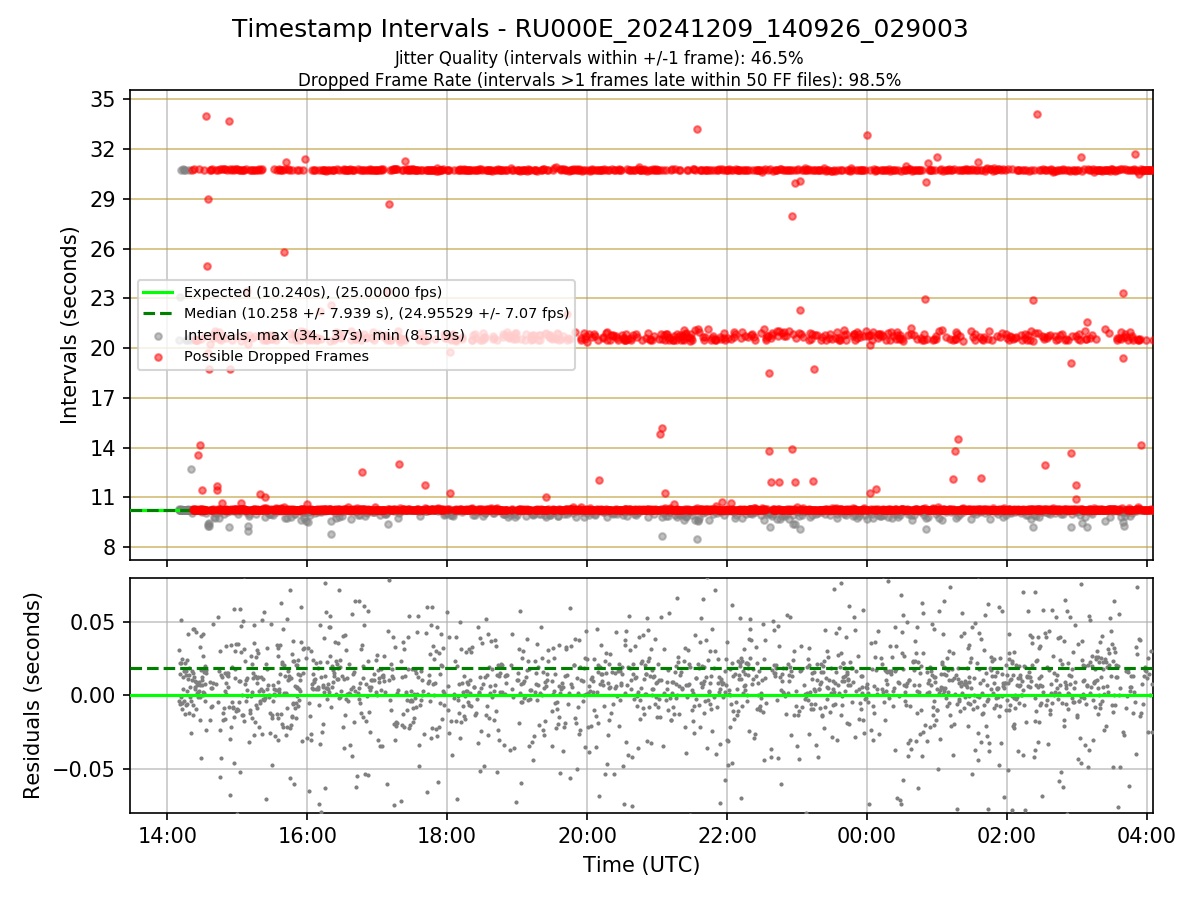Click the Jitter Quality subtitle line
1200x900 pixels.
pyautogui.click(x=600, y=58)
